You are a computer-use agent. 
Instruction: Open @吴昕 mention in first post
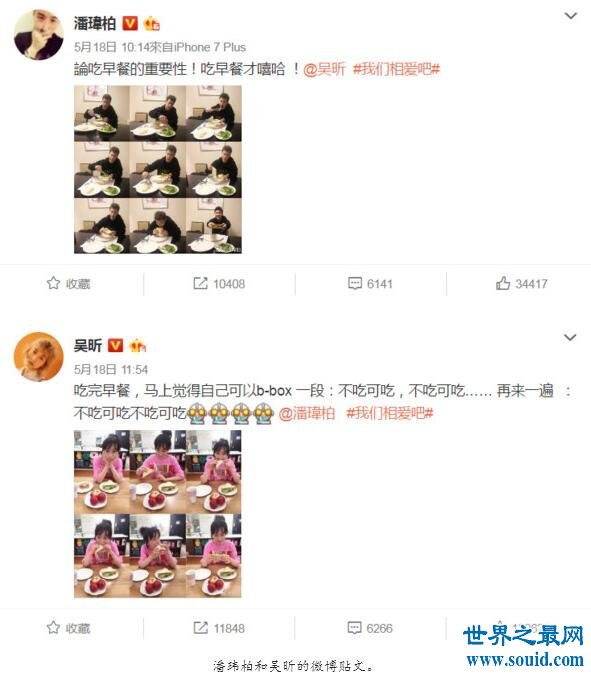[x=324, y=69]
